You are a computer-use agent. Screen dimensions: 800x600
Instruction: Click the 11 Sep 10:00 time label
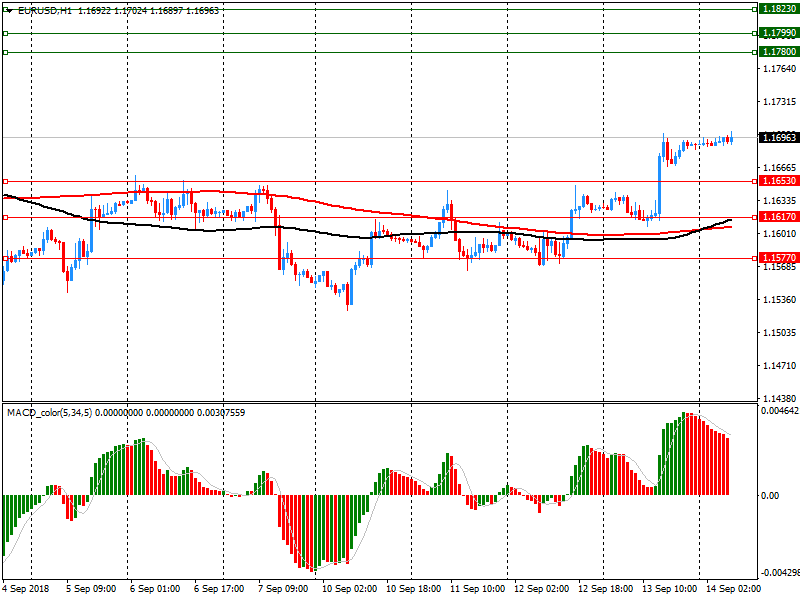point(478,589)
